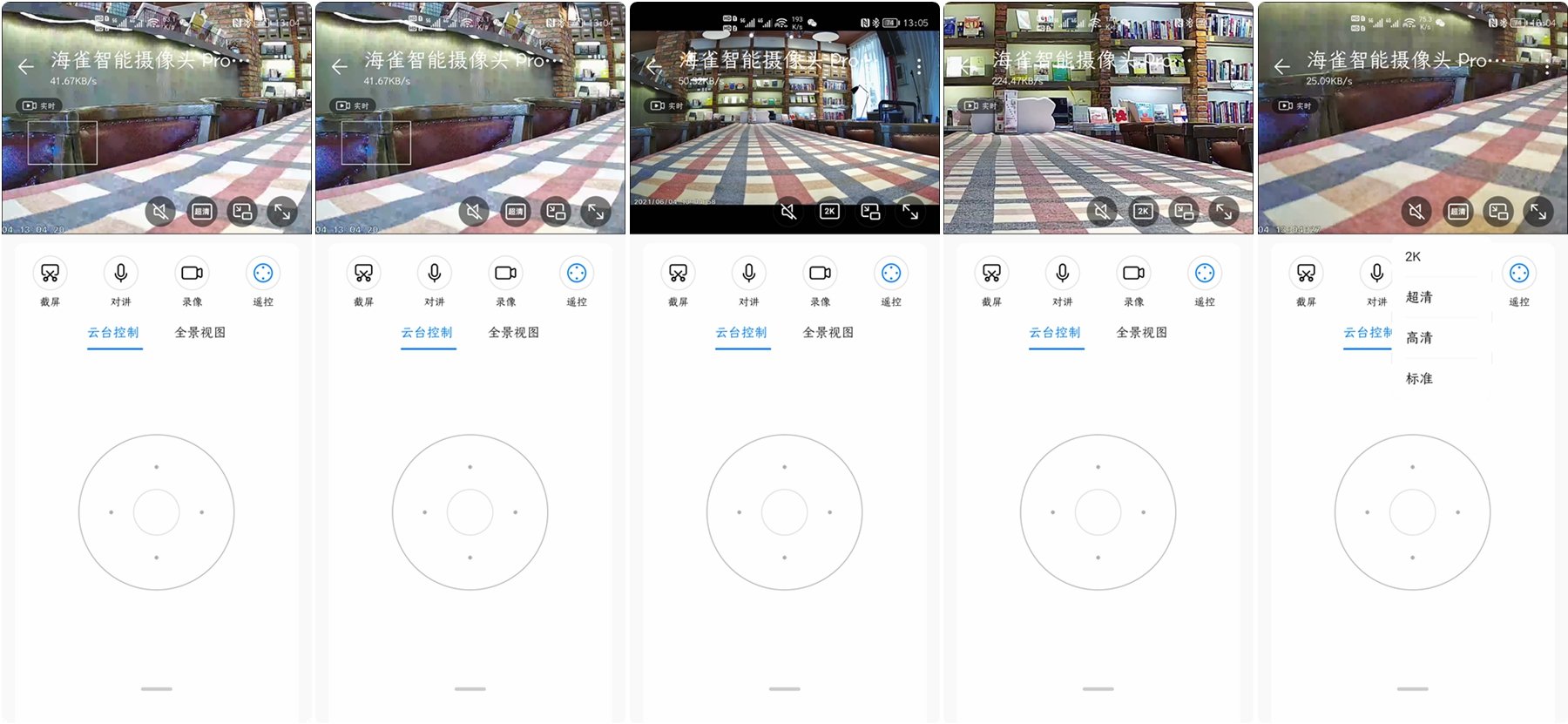Tap the 实时 badge on the 25.09KB/s screen

click(x=1296, y=105)
